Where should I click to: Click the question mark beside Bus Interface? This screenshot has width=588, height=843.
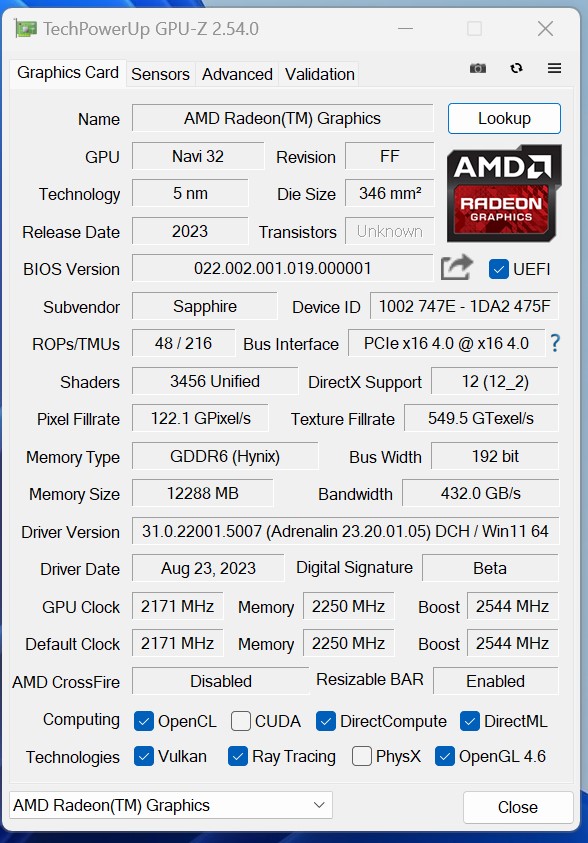557,343
